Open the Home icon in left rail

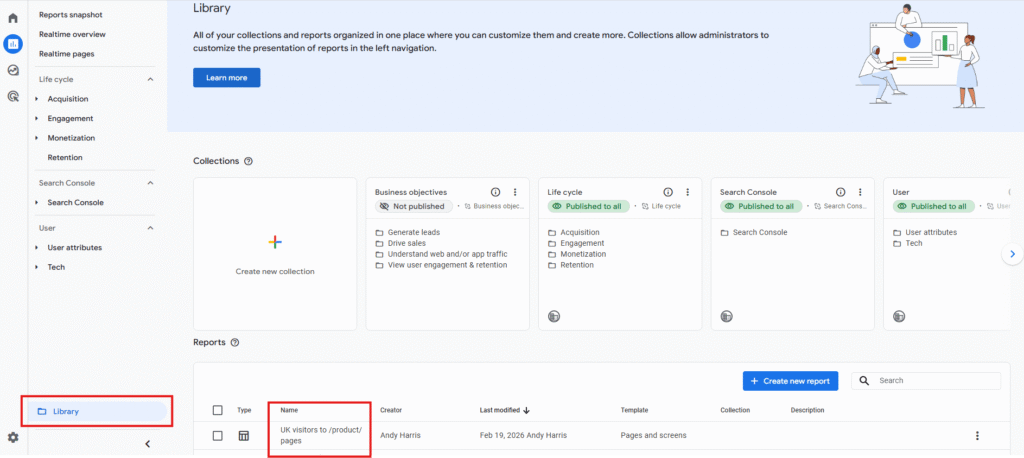pyautogui.click(x=12, y=18)
